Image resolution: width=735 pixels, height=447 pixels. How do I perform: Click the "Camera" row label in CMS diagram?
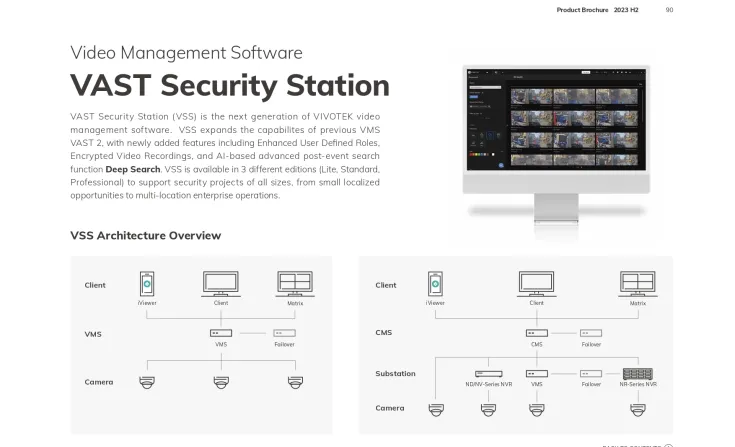390,408
